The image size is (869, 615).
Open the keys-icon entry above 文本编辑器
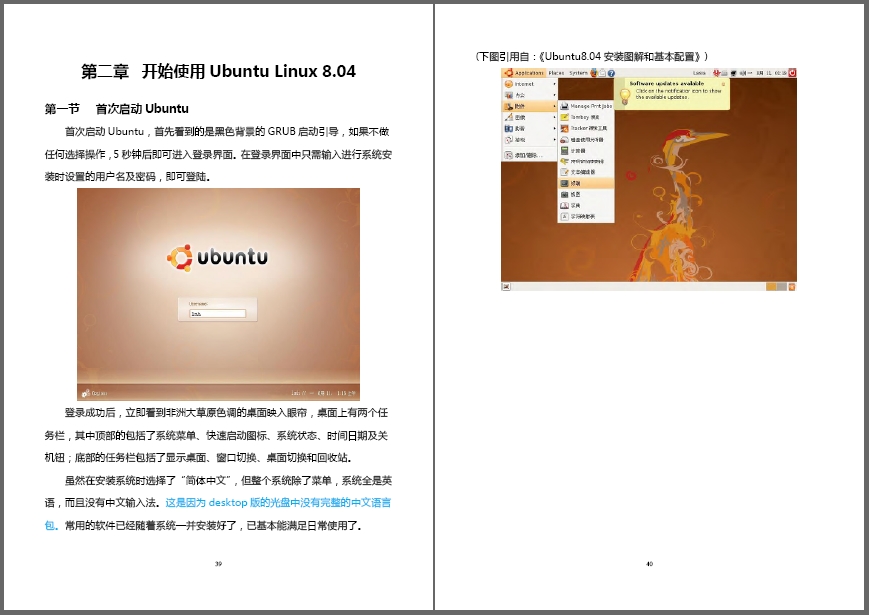[586, 161]
